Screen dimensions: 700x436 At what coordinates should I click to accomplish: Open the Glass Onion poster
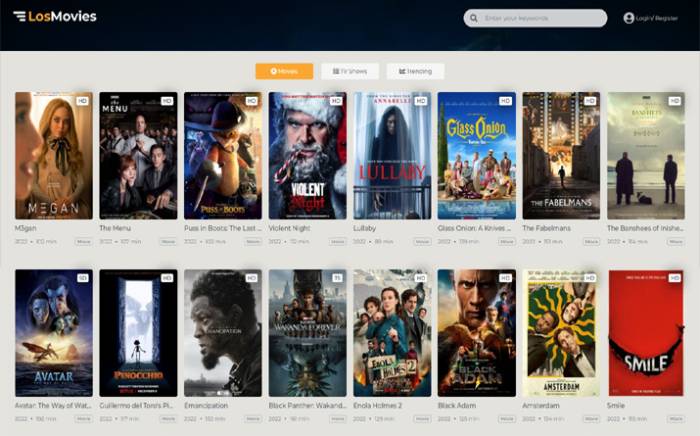[x=477, y=155]
